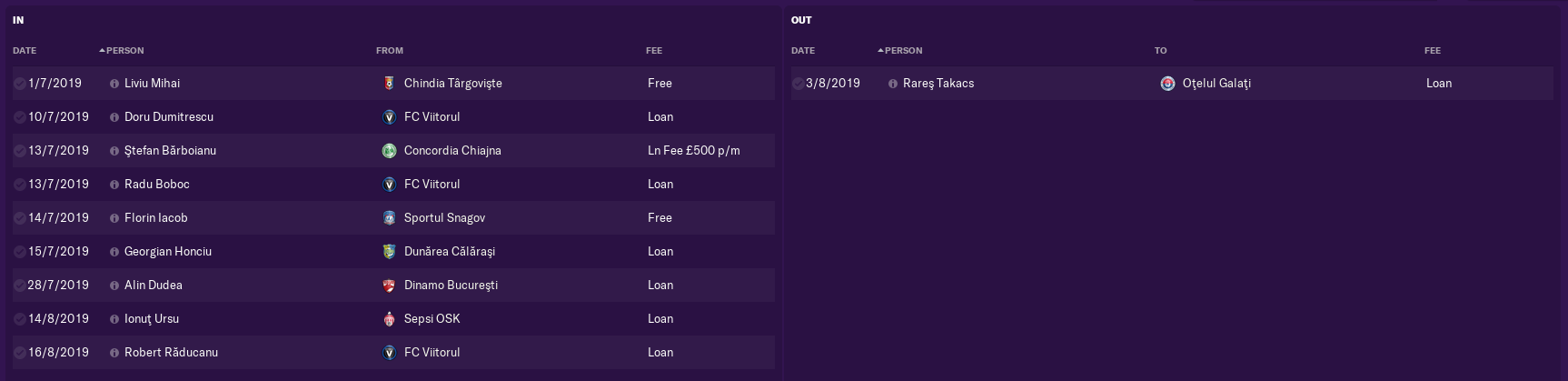Toggle the check circle for 1/7/2019 transfer
The image size is (1568, 381).
coord(20,83)
